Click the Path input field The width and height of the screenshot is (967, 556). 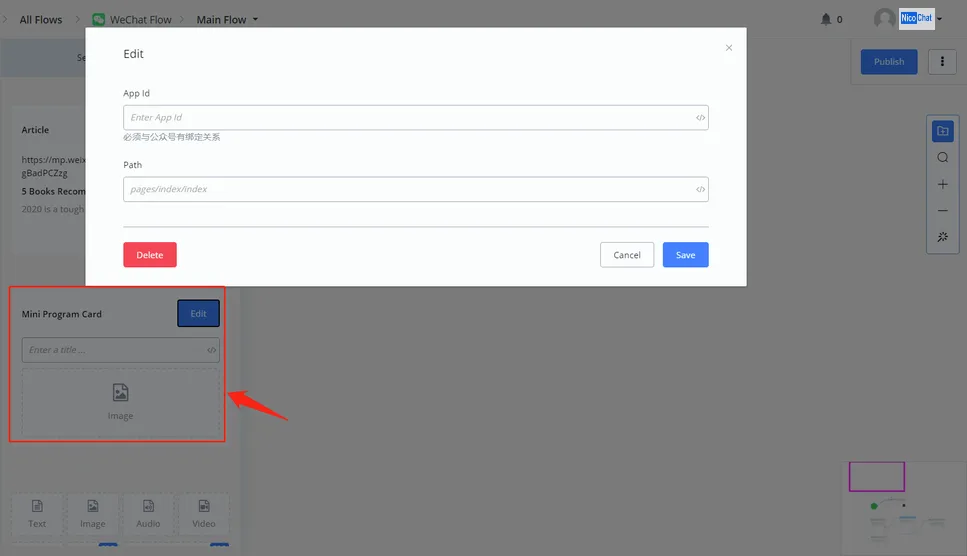tap(416, 189)
